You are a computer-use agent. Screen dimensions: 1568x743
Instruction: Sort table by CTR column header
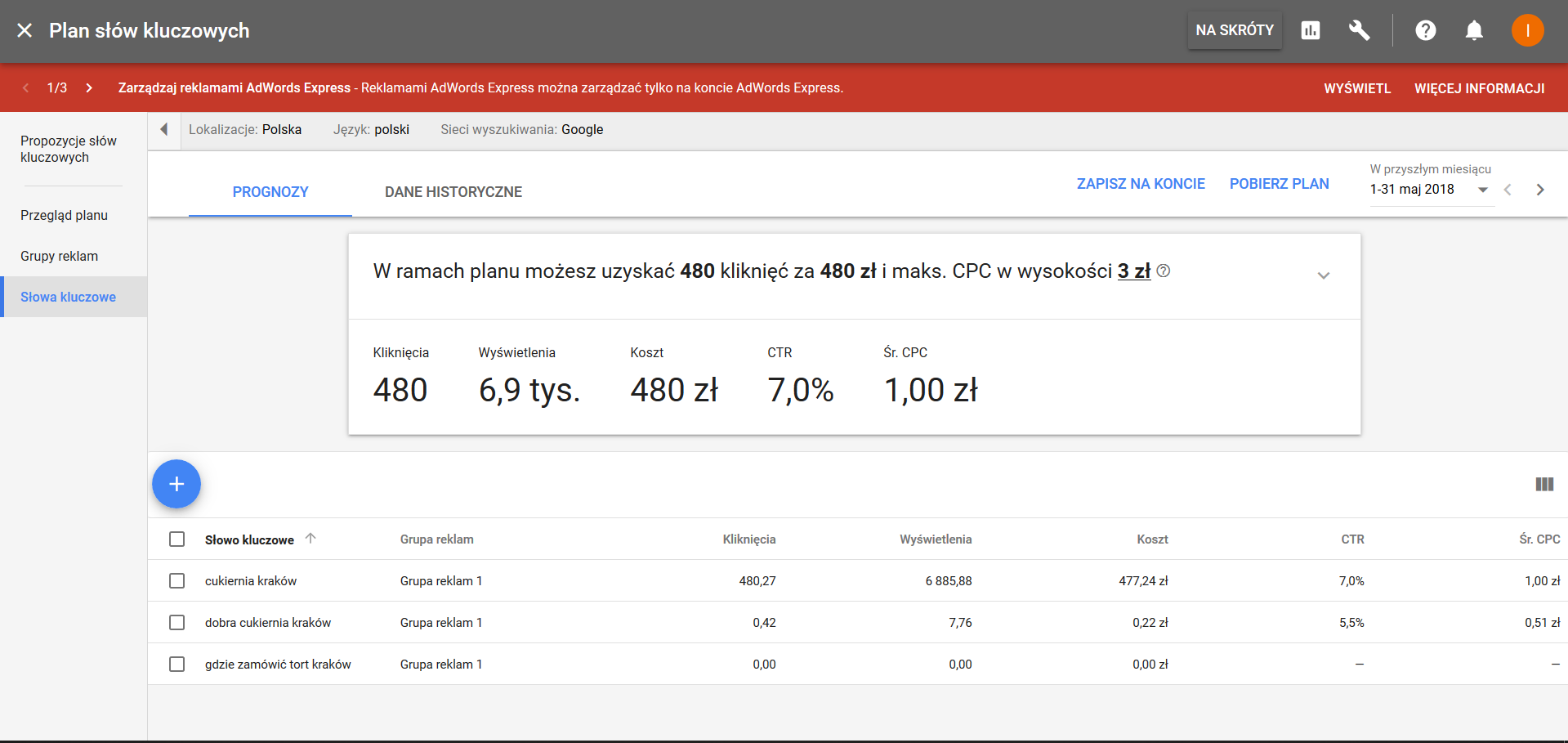tap(1352, 539)
